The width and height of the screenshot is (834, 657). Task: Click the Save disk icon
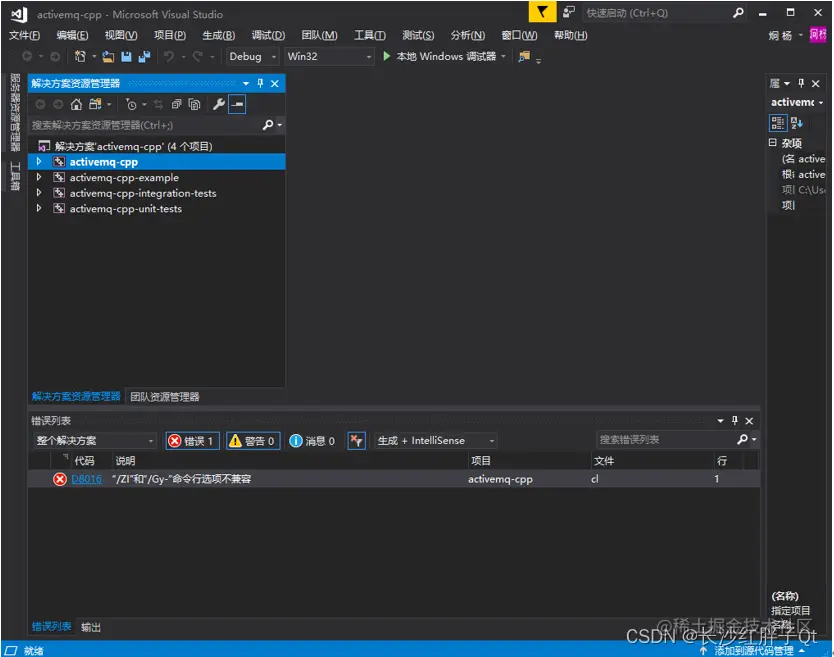tap(126, 56)
